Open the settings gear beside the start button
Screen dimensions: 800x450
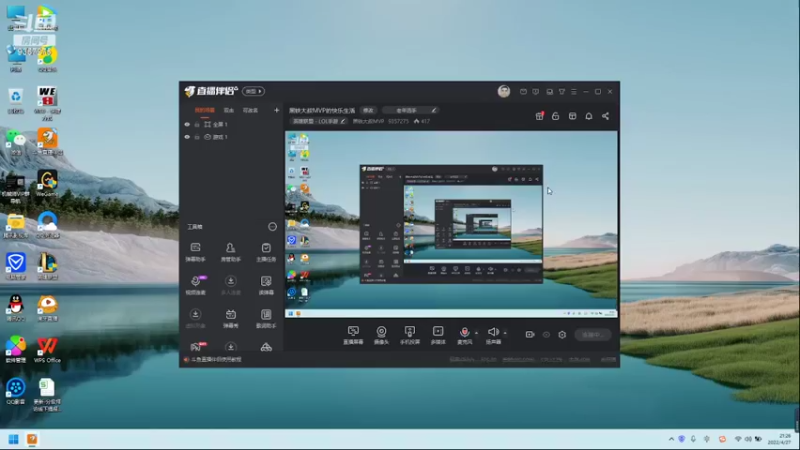coord(562,335)
